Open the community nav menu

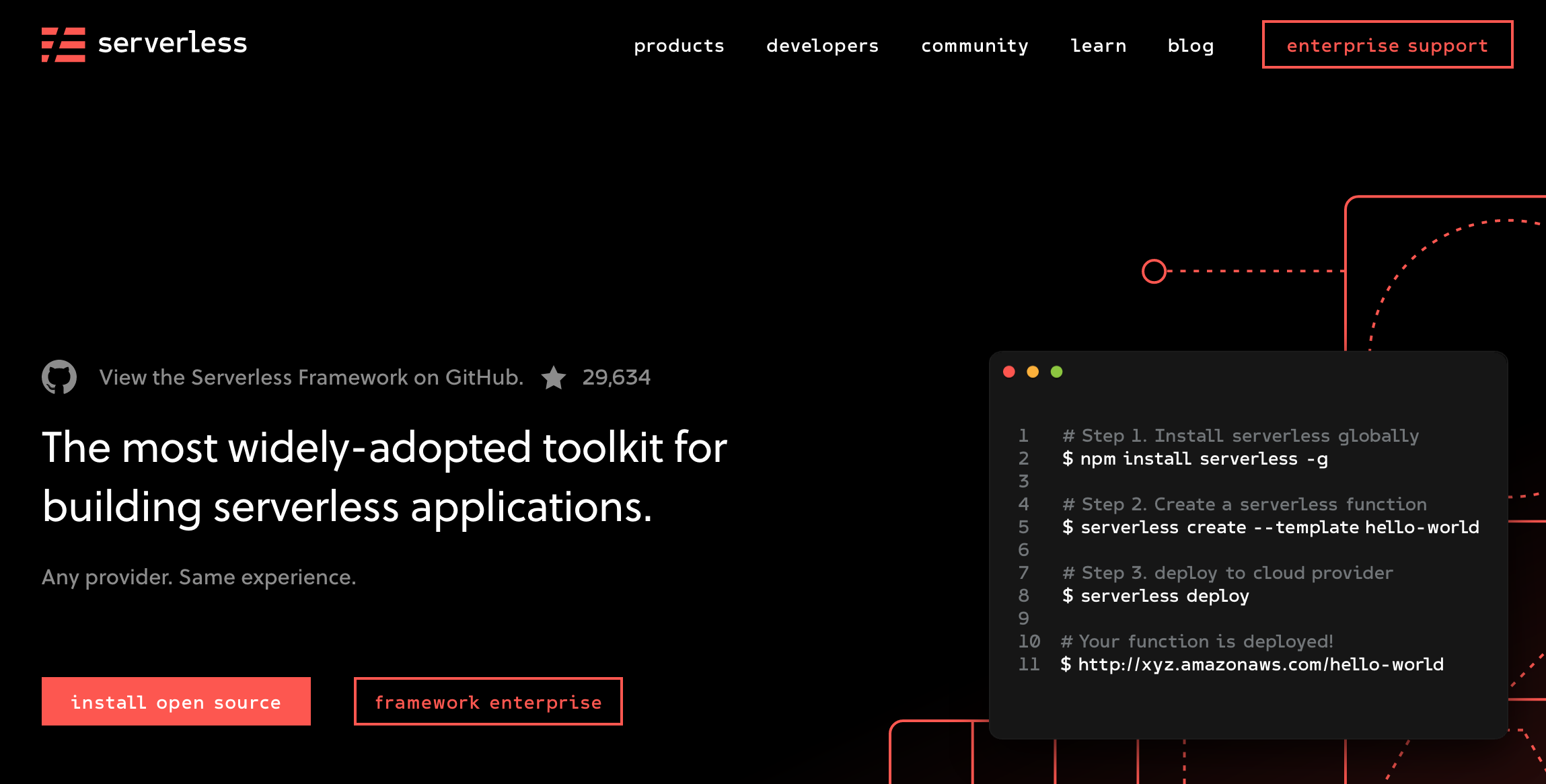974,45
